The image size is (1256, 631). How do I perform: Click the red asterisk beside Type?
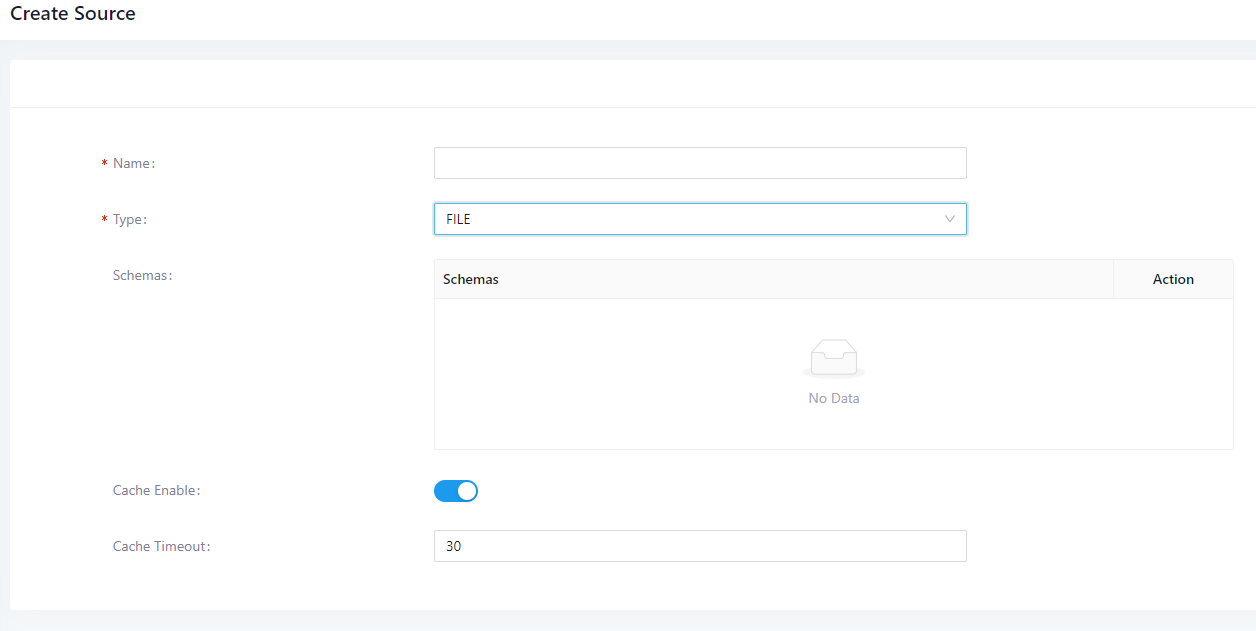(x=104, y=219)
